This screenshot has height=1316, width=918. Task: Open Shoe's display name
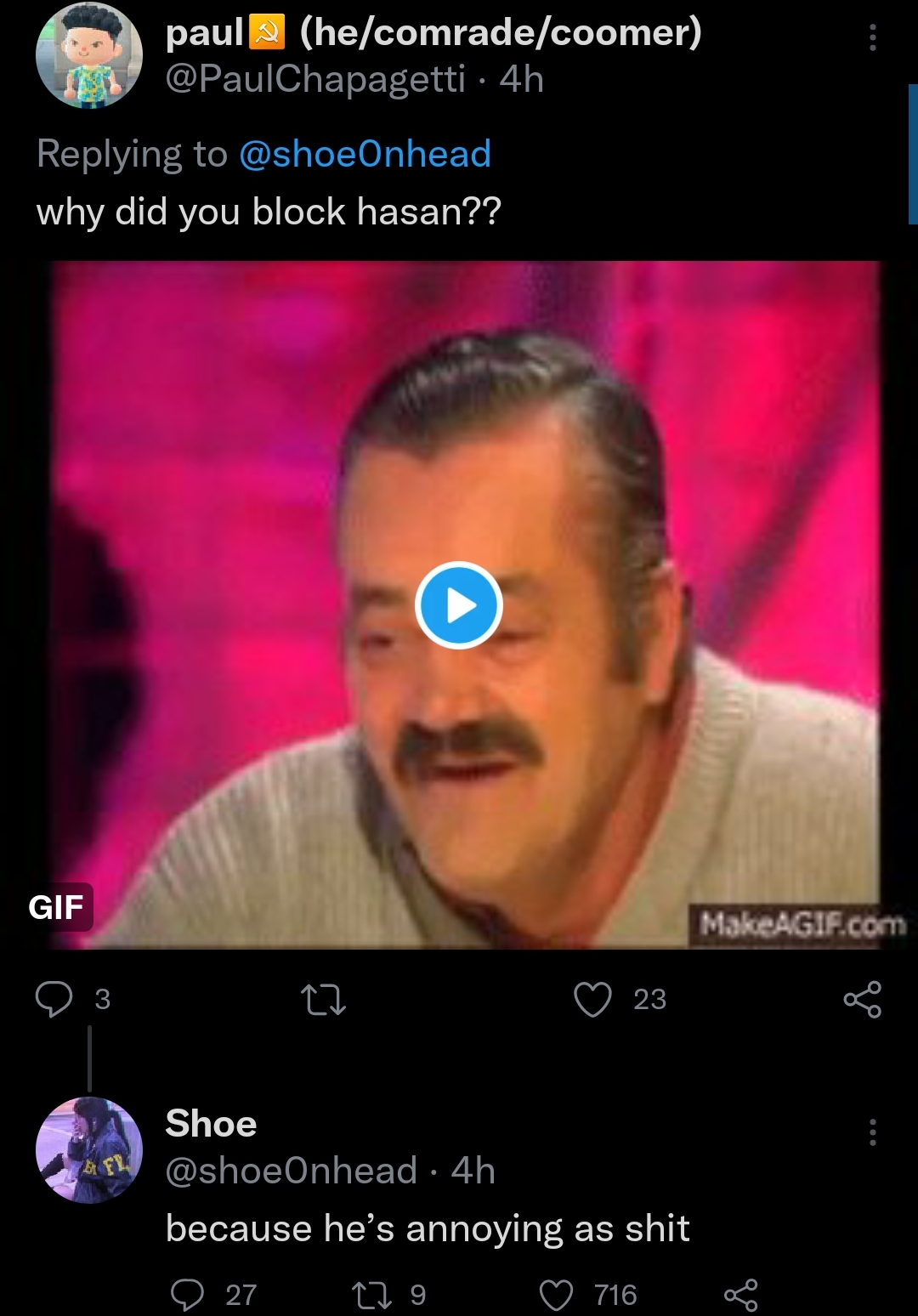(211, 1124)
